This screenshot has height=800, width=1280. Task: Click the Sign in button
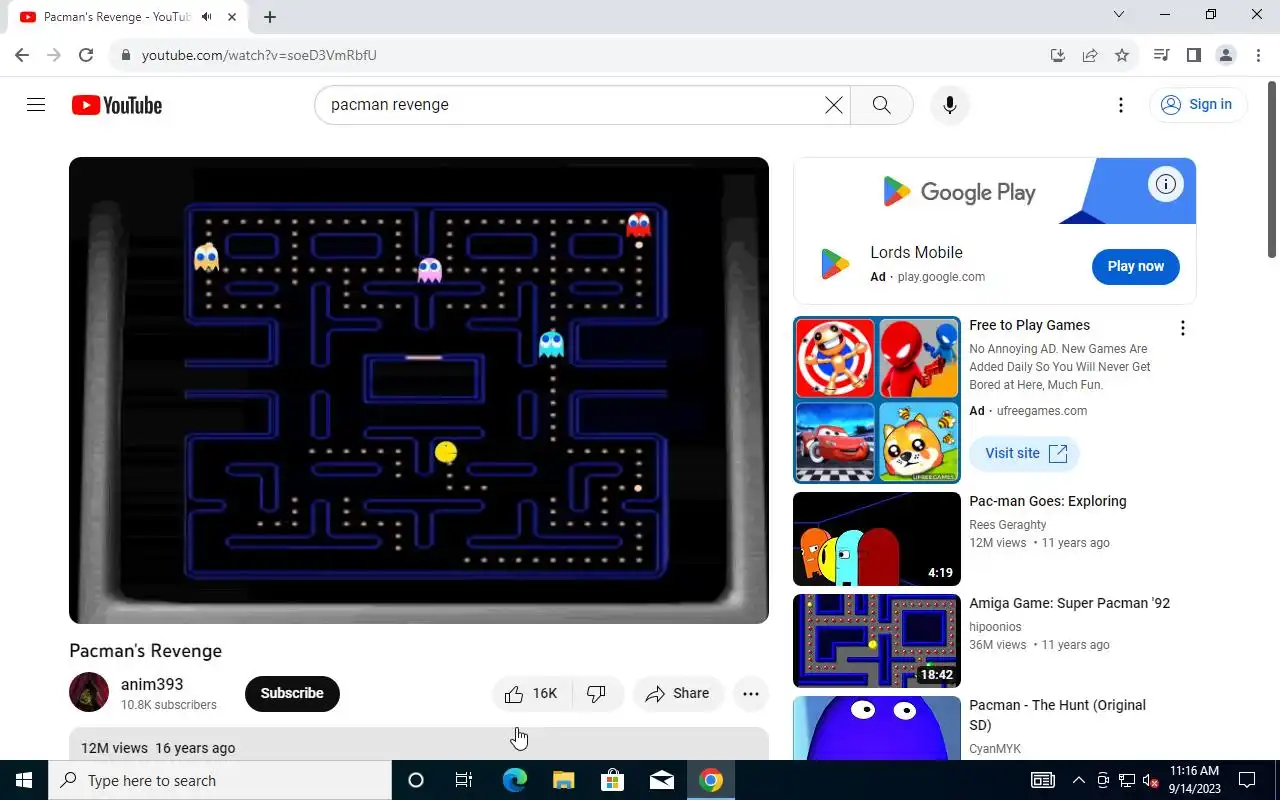click(x=1198, y=105)
